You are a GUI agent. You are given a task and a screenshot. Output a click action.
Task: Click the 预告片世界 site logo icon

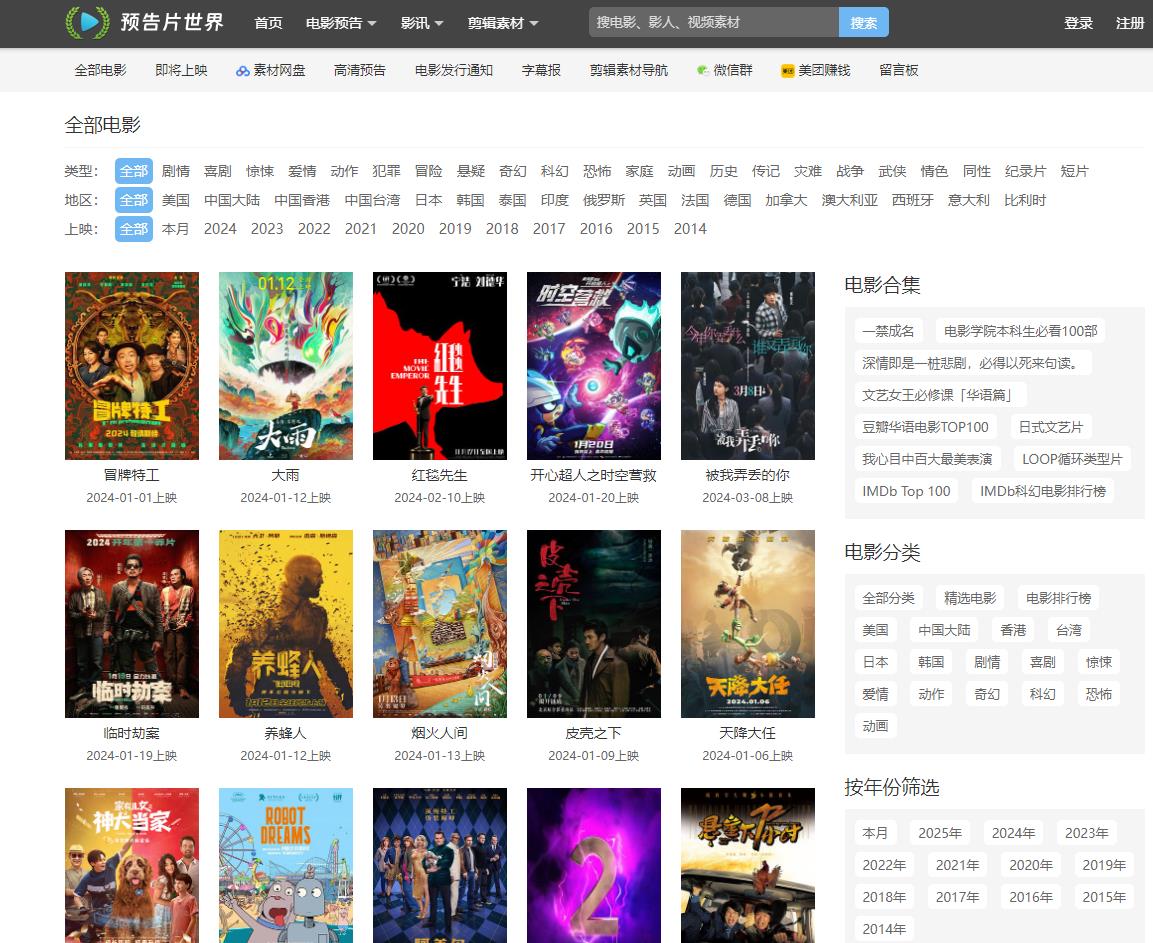tap(87, 22)
